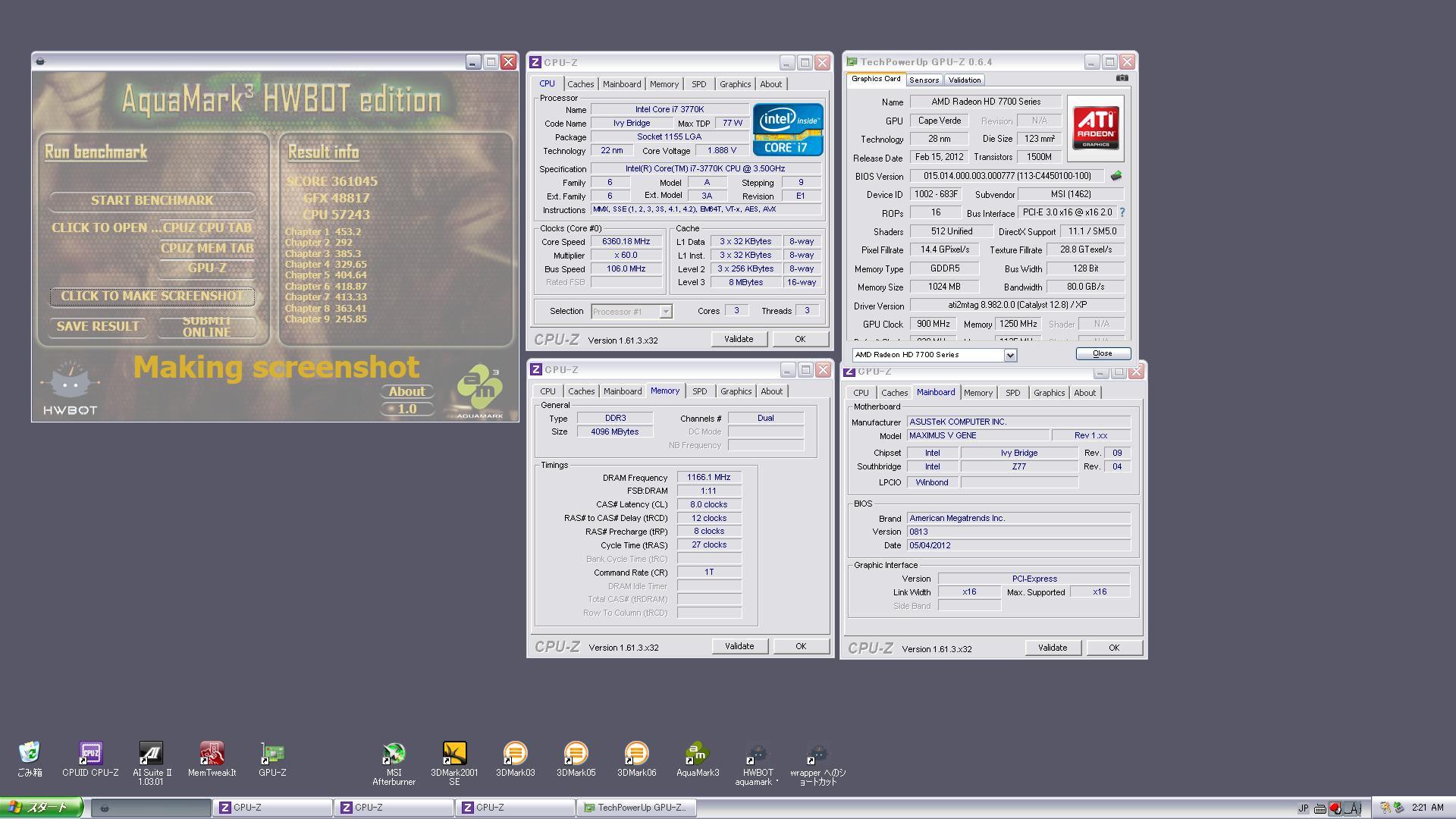The image size is (1456, 819).
Task: Click AquaMark window title bar icon
Action: [40, 61]
